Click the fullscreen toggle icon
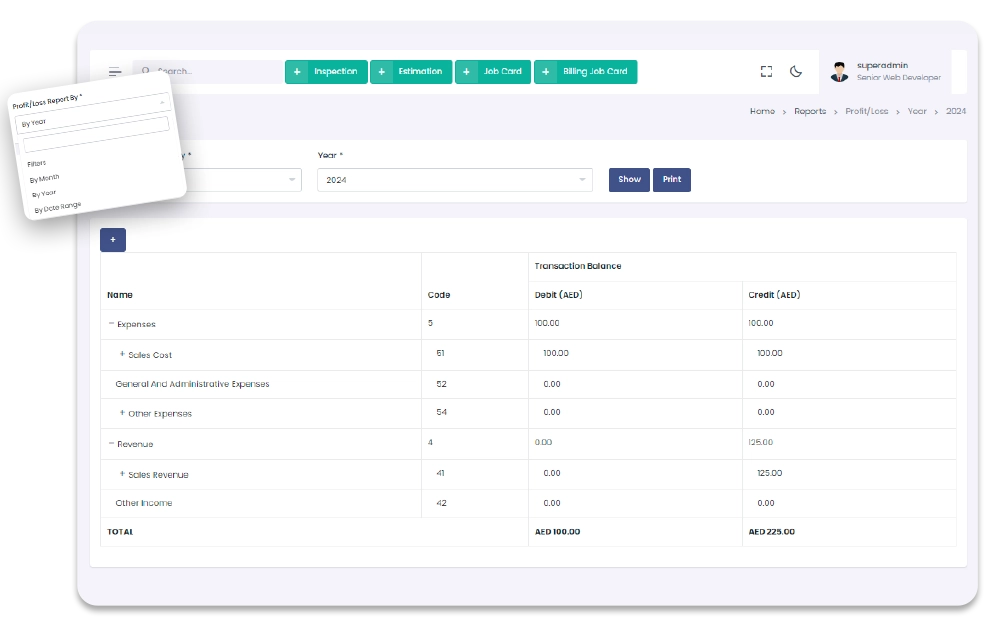This screenshot has width=1000, height=633. [766, 71]
